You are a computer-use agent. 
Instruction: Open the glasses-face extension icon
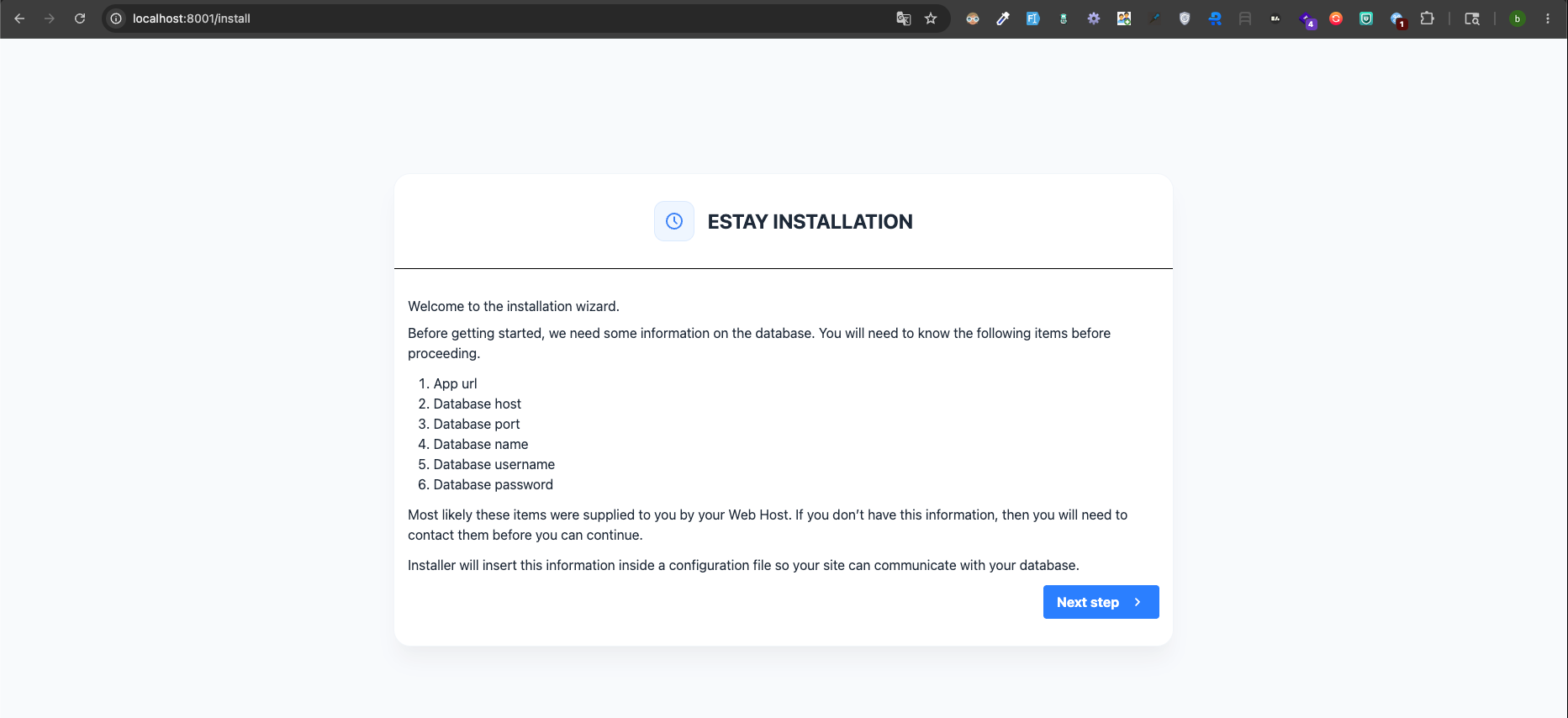(x=973, y=18)
